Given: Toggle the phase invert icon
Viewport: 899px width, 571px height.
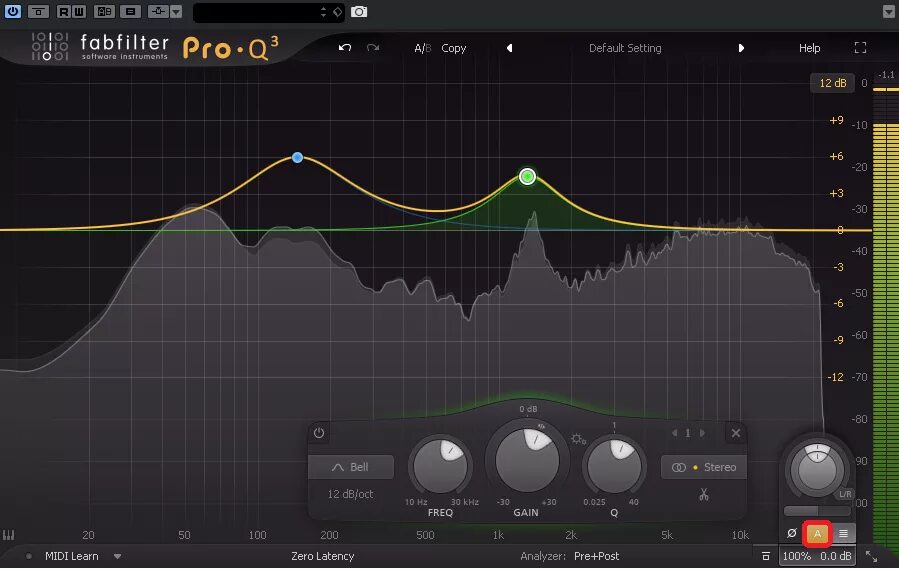Looking at the screenshot, I should click(791, 533).
